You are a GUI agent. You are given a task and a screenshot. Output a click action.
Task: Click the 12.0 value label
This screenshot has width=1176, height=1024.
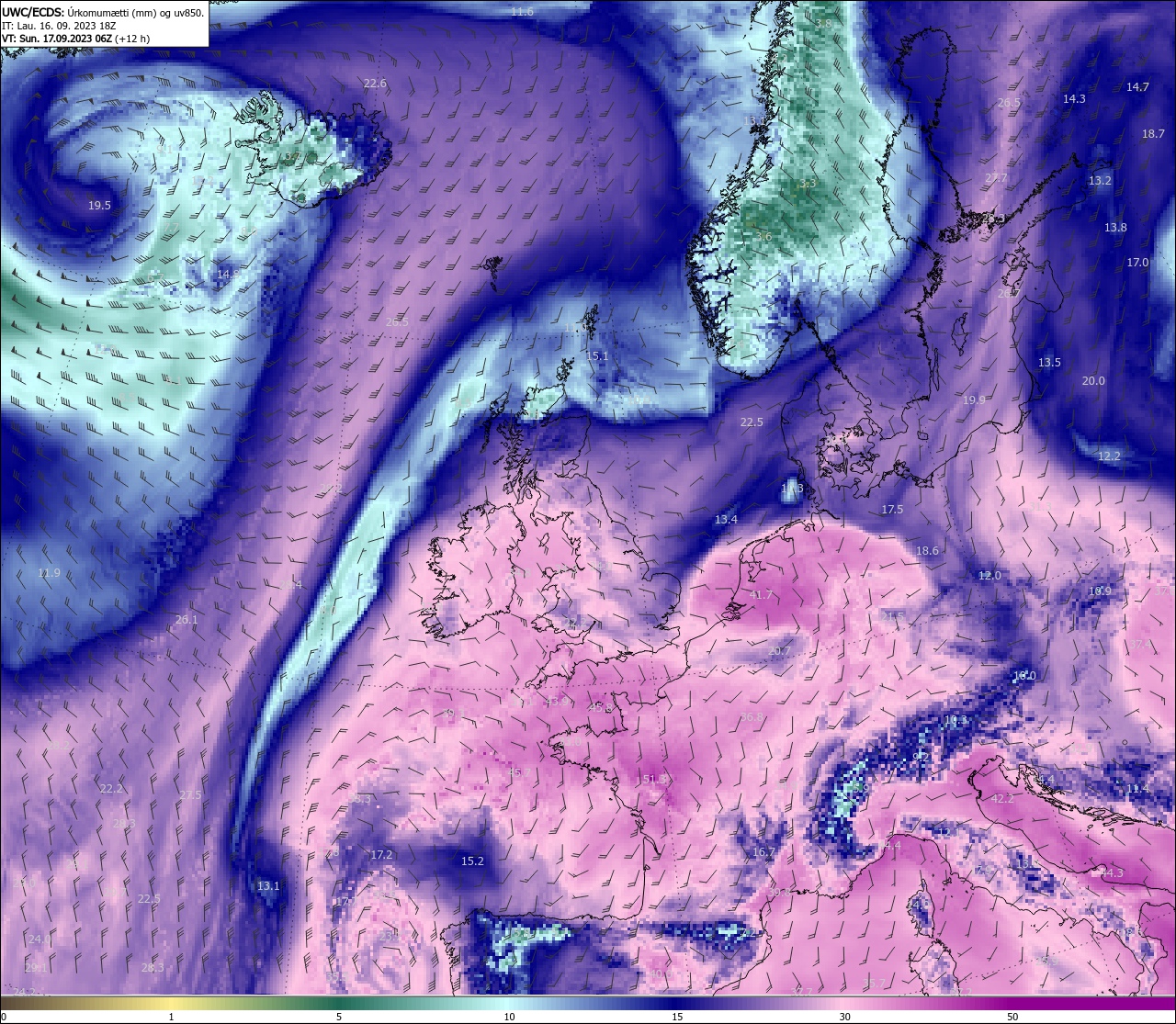pyautogui.click(x=989, y=576)
